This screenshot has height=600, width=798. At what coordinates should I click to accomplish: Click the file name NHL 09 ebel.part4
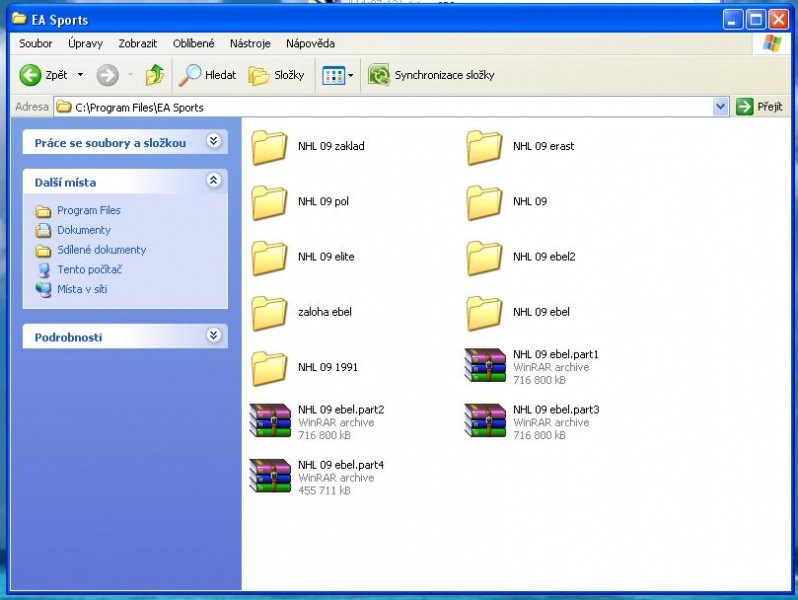341,465
